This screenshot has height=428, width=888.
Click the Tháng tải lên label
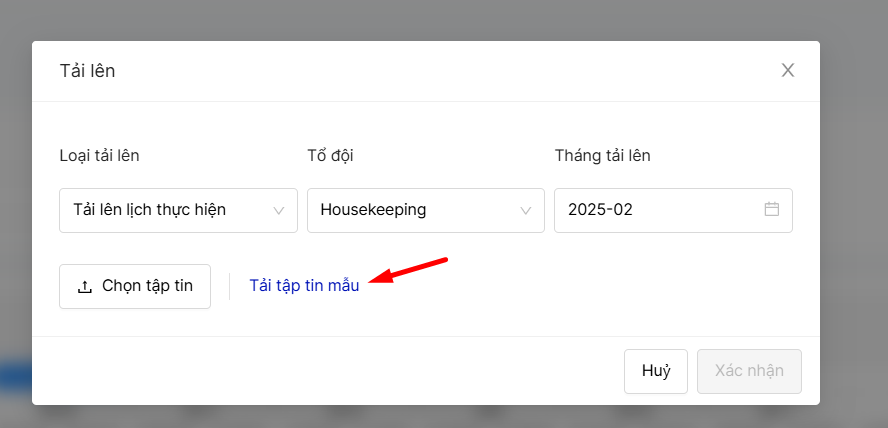pyautogui.click(x=603, y=156)
